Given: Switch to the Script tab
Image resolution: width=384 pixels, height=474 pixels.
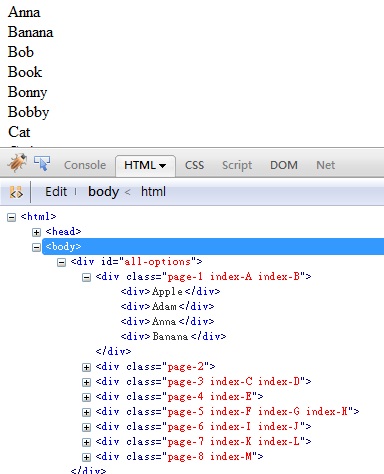Looking at the screenshot, I should (x=237, y=165).
